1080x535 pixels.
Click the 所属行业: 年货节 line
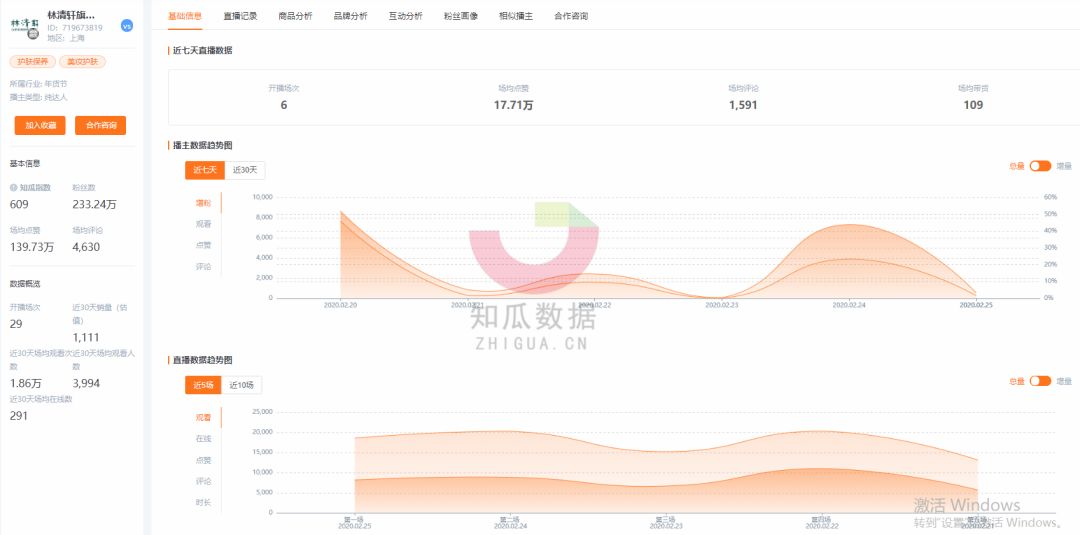[x=39, y=83]
